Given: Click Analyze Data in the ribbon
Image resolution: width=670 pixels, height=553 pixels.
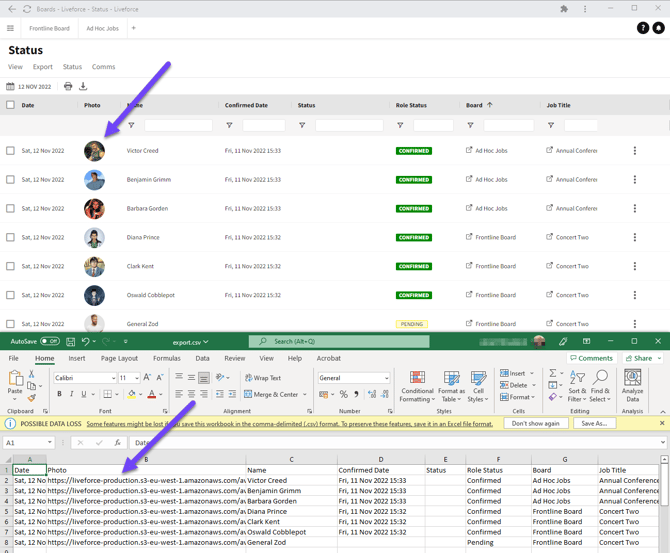Looking at the screenshot, I should coord(632,385).
